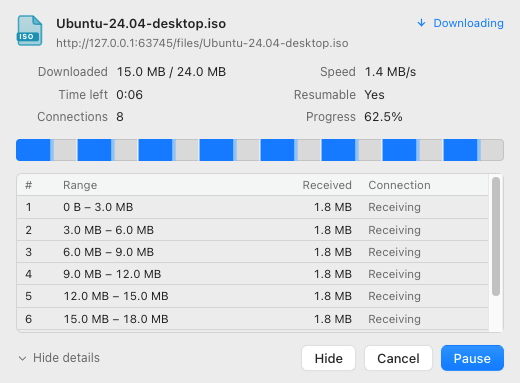Select row with range 15.0 MB – 18.0 MB

[x=253, y=319]
